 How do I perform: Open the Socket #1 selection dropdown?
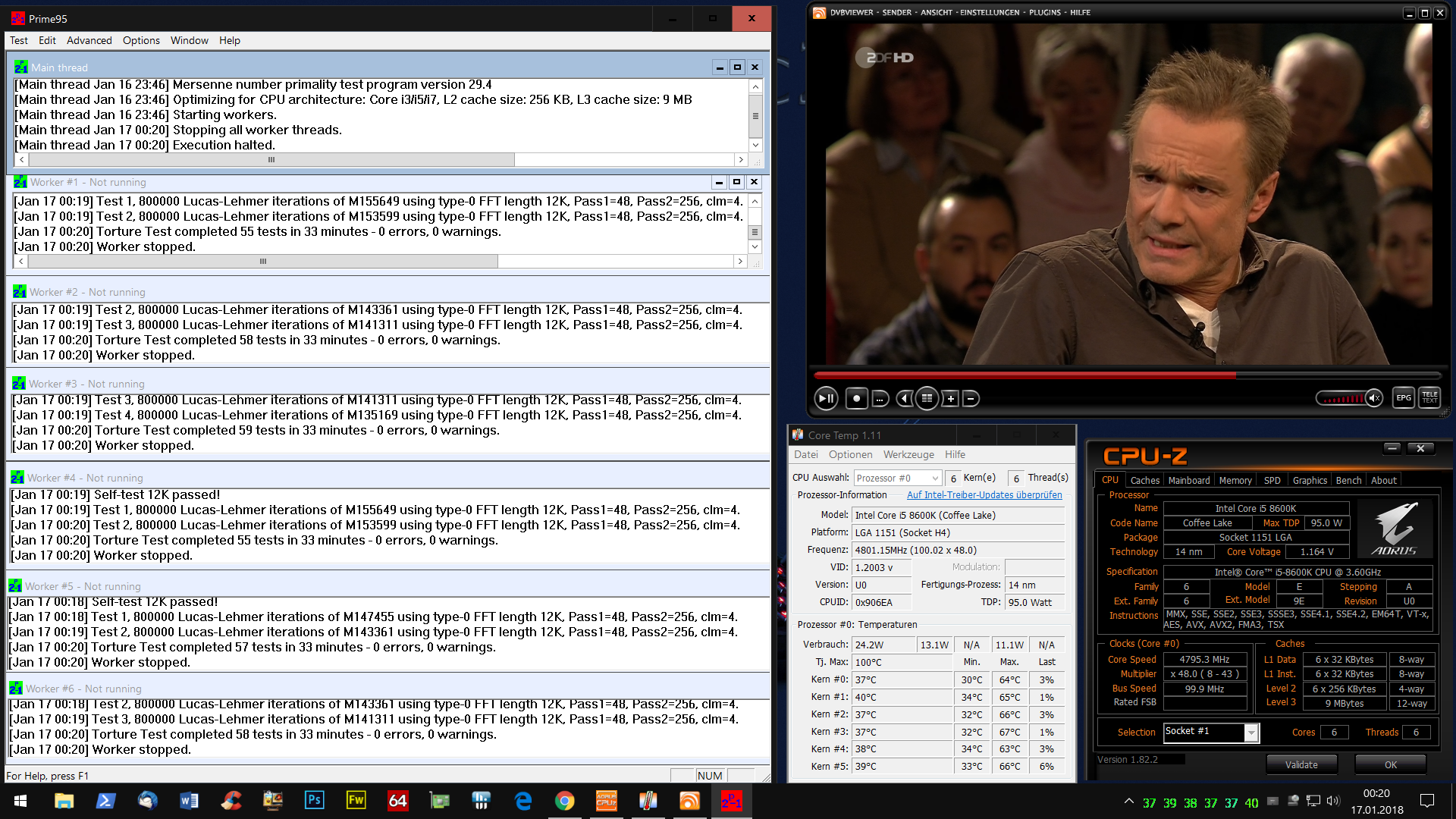(1251, 733)
